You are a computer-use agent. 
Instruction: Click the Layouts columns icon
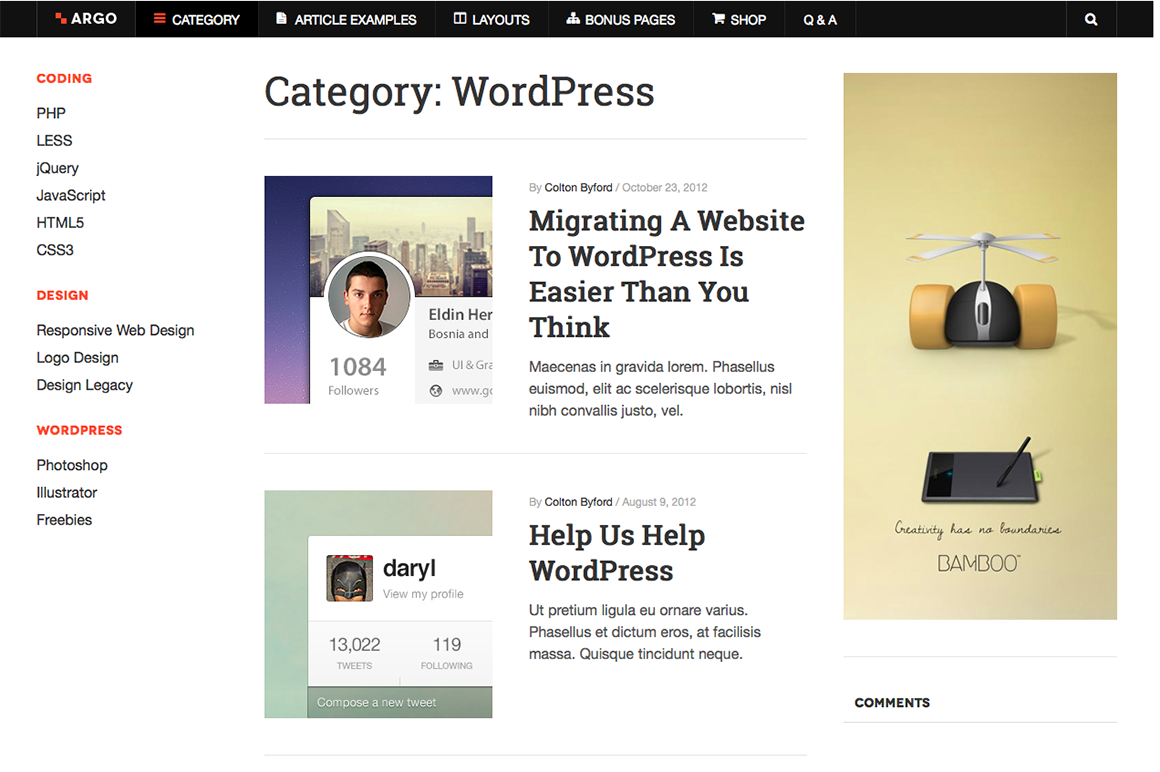click(x=459, y=18)
